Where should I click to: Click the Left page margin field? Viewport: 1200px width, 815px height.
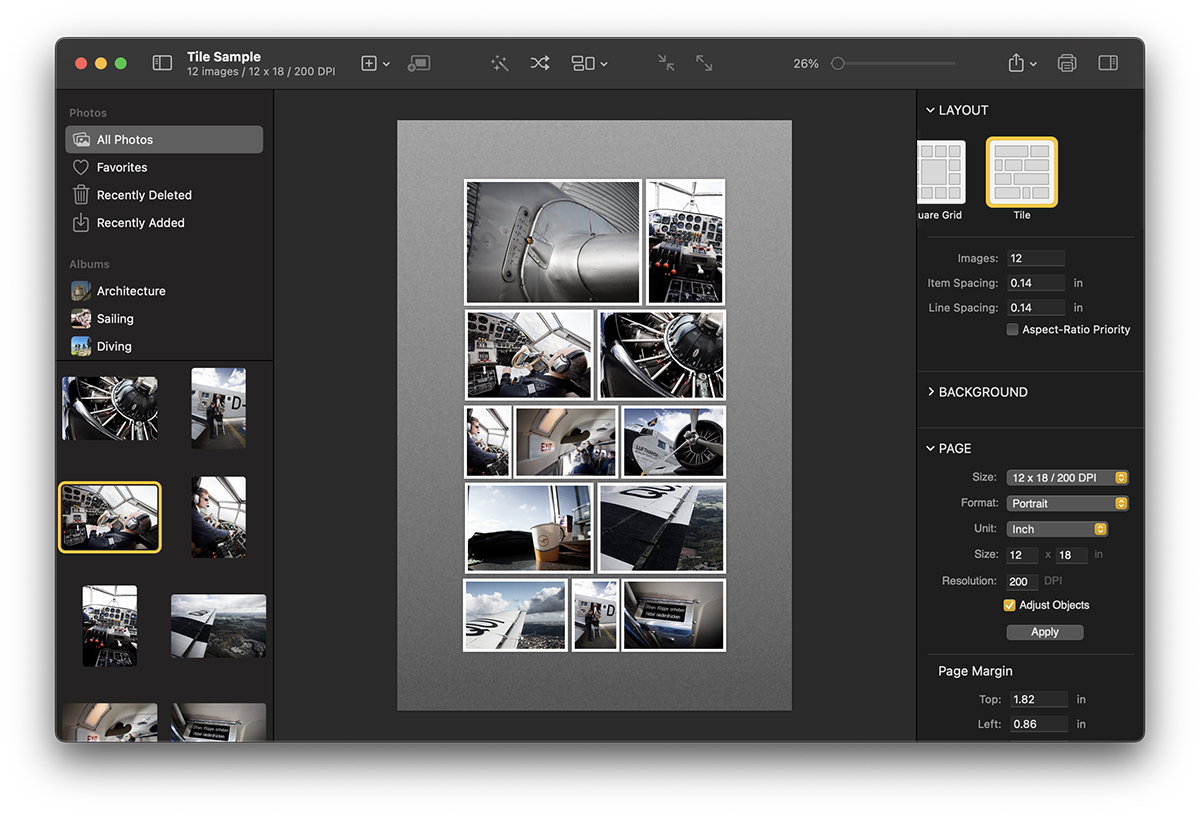click(x=1039, y=724)
